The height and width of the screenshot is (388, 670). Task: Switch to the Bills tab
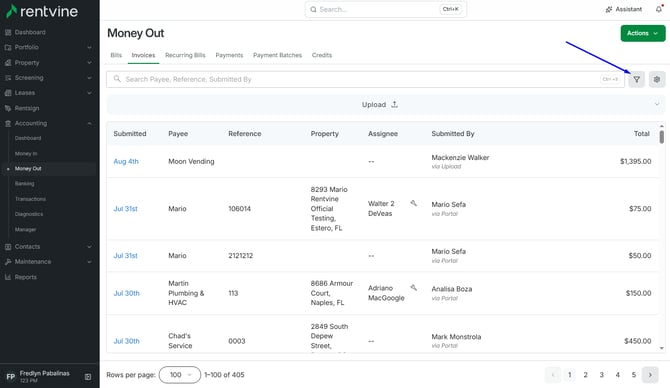click(x=116, y=55)
